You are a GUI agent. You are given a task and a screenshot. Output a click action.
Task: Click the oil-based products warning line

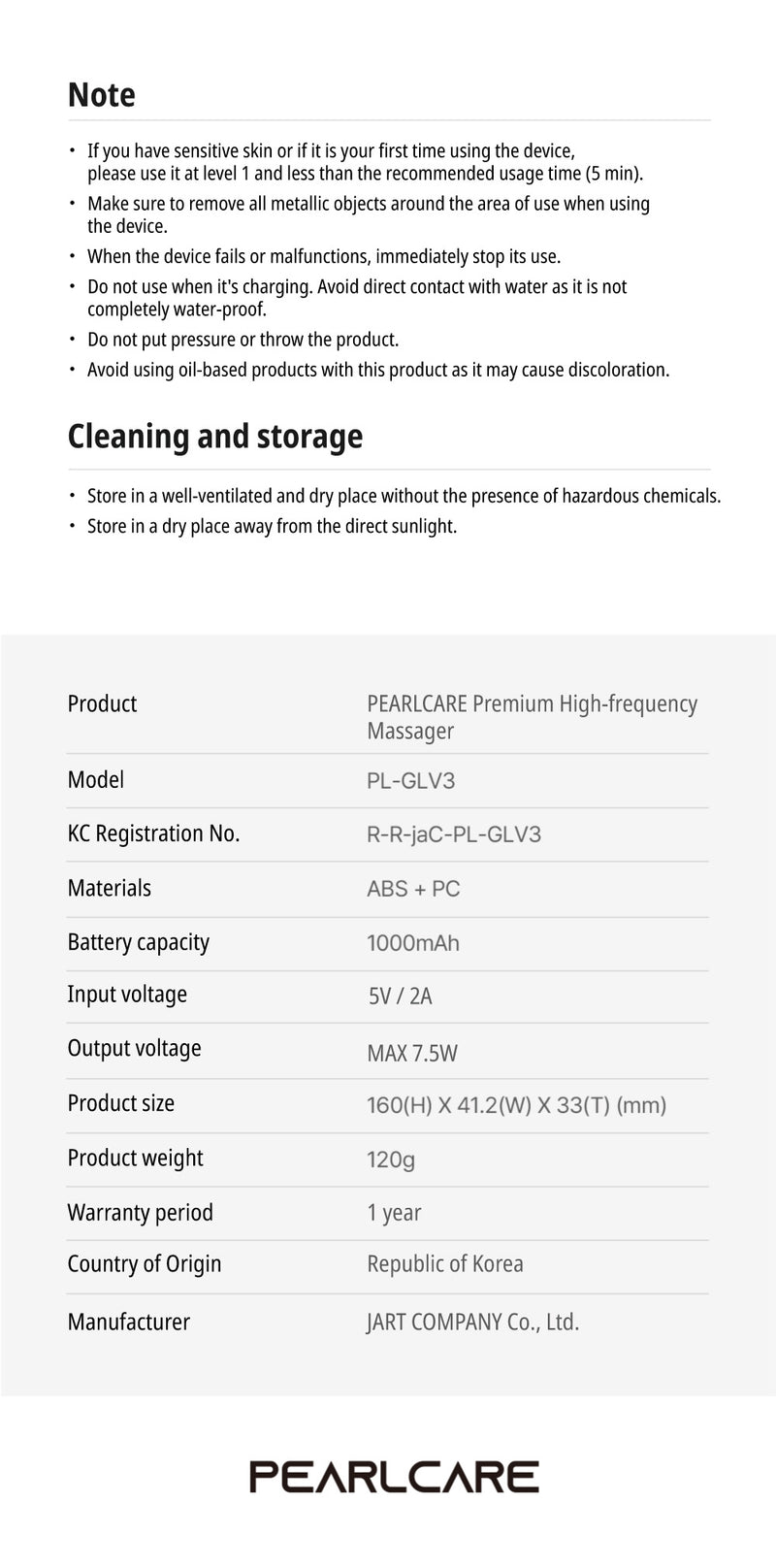point(378,370)
